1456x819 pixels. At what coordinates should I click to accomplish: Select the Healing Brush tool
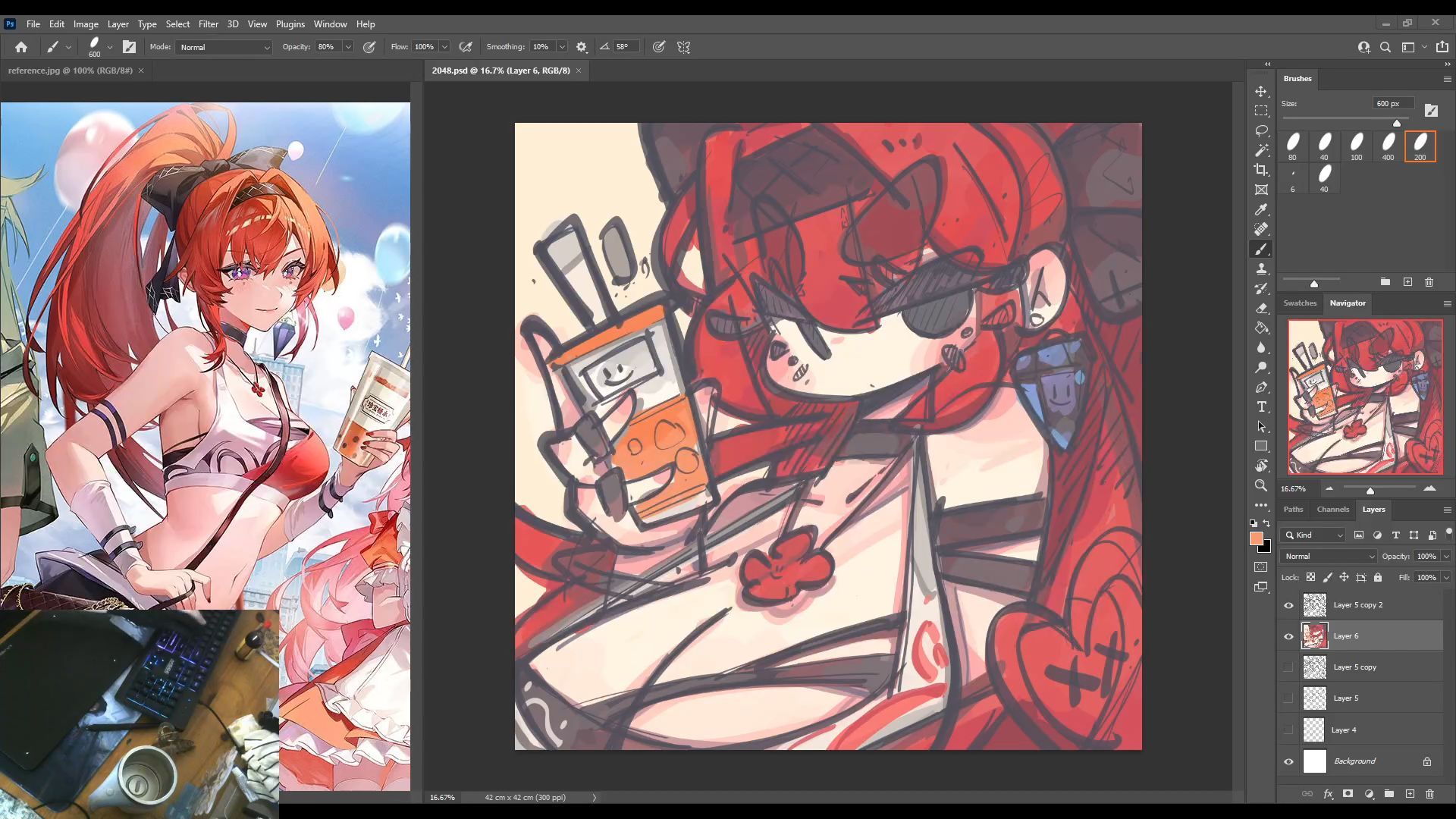coord(1261,229)
